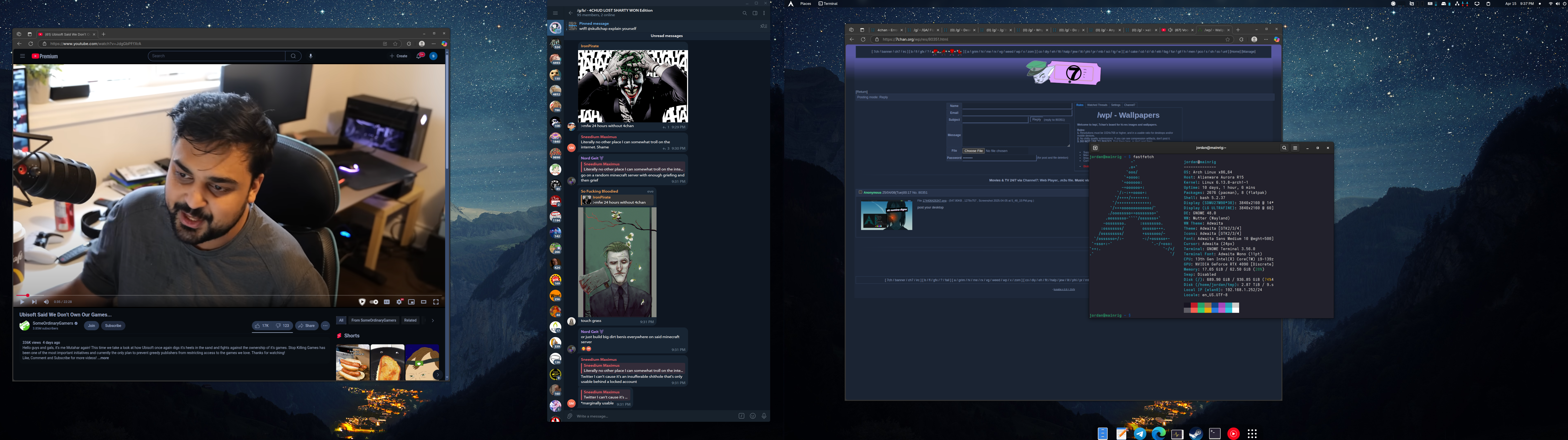Open search in GNOME Terminal header
Screen dimensions: 1568x440
click(1284, 148)
